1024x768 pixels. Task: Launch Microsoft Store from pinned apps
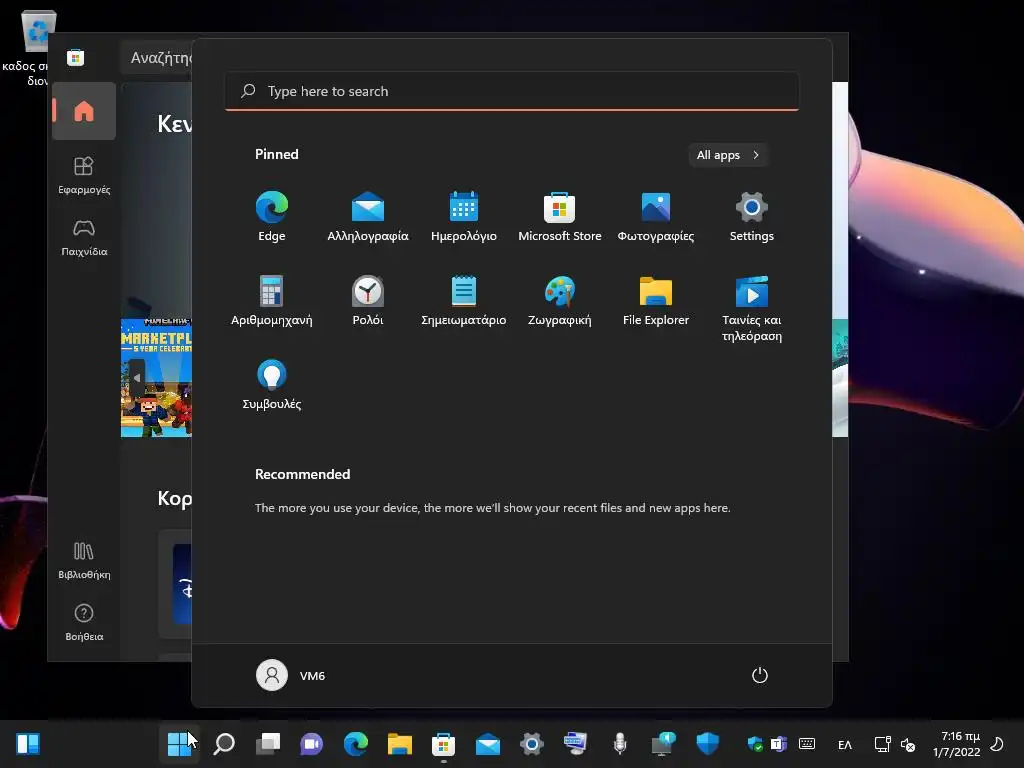pyautogui.click(x=560, y=216)
